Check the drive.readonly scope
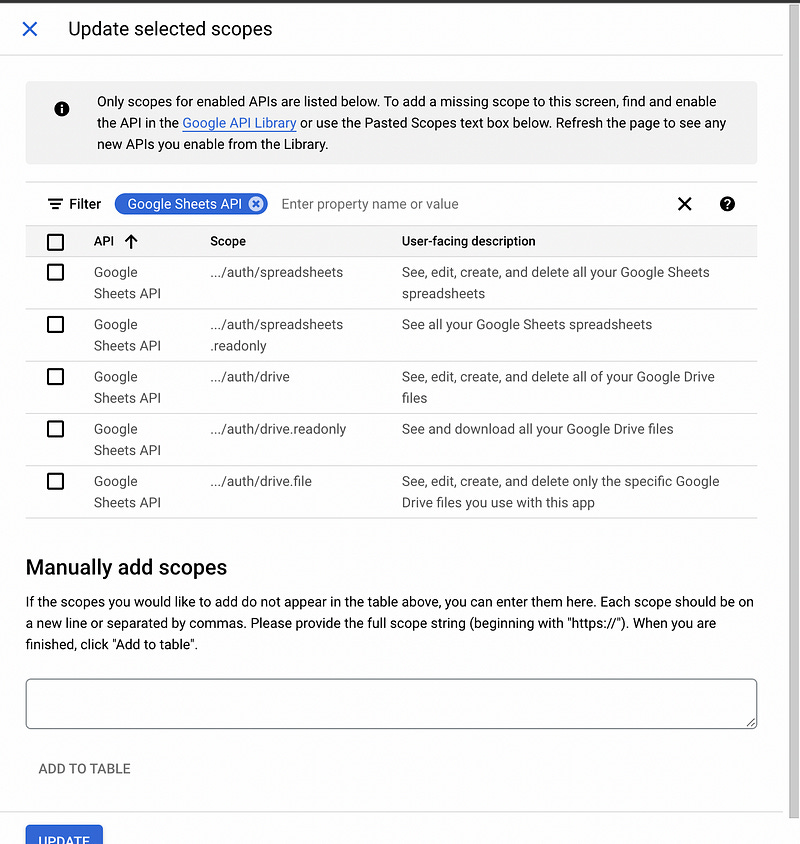The image size is (800, 844). tap(55, 429)
